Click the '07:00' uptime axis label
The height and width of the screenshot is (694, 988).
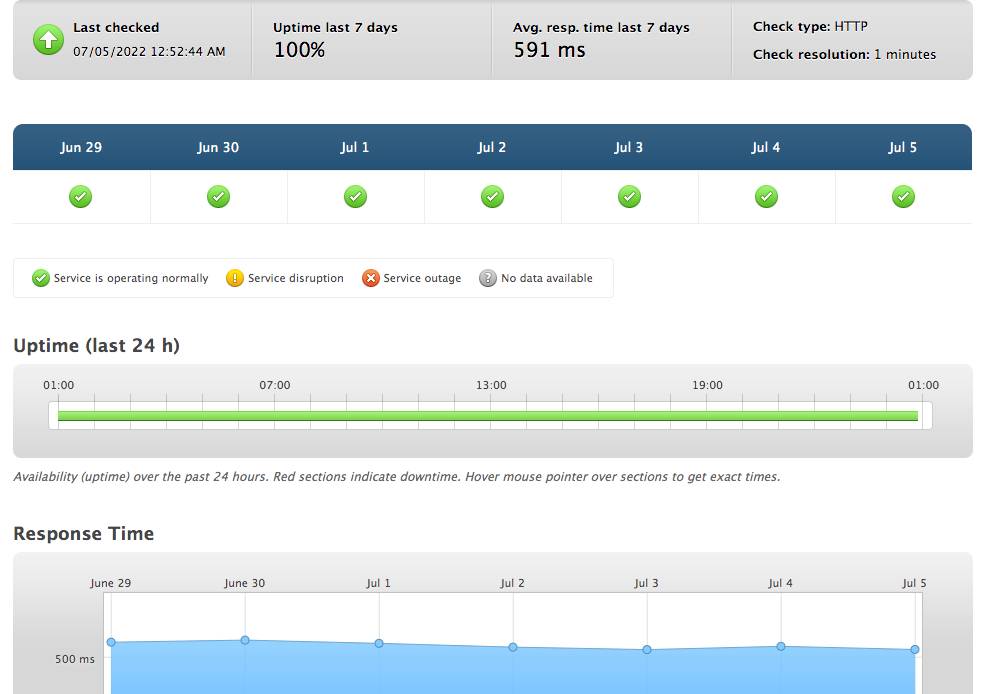pyautogui.click(x=275, y=385)
